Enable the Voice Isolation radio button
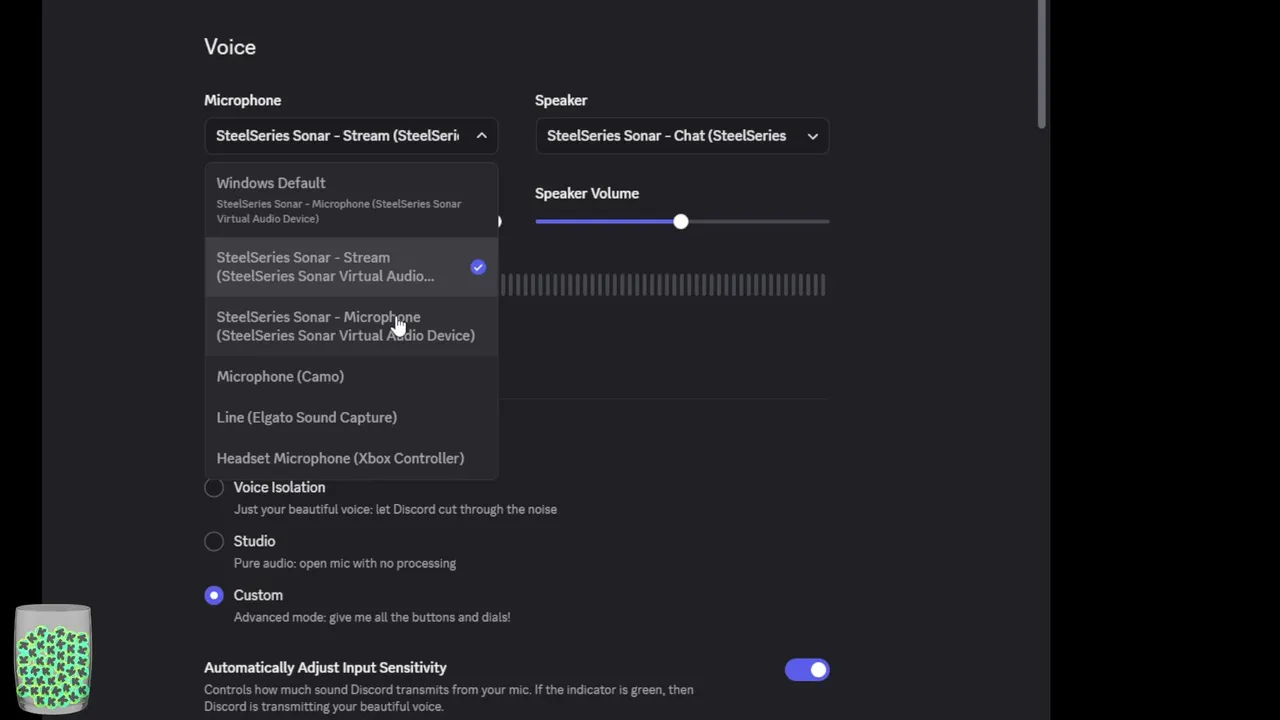1280x720 pixels. [x=214, y=488]
